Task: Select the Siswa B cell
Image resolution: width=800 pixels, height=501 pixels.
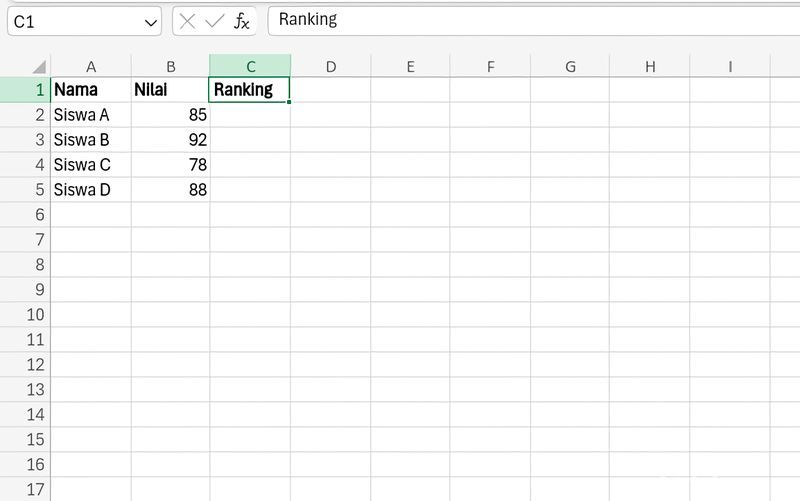Action: 91,140
